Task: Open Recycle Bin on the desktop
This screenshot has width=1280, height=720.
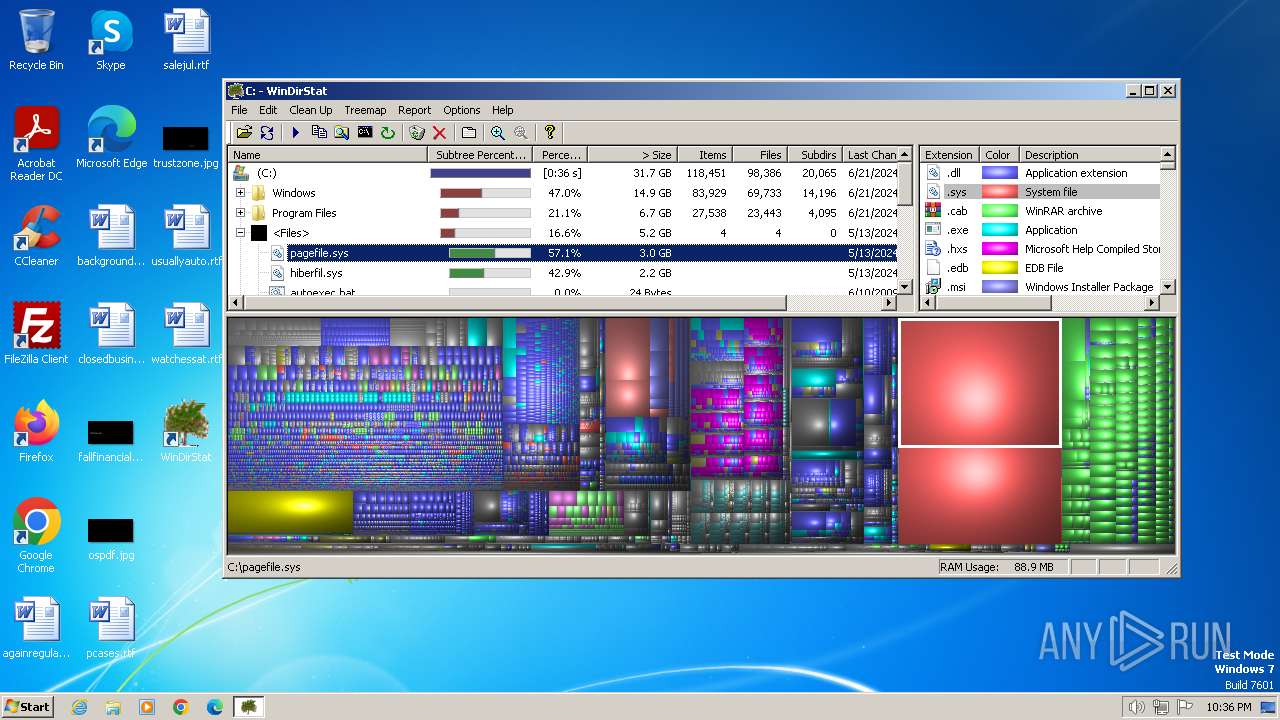Action: (36, 40)
